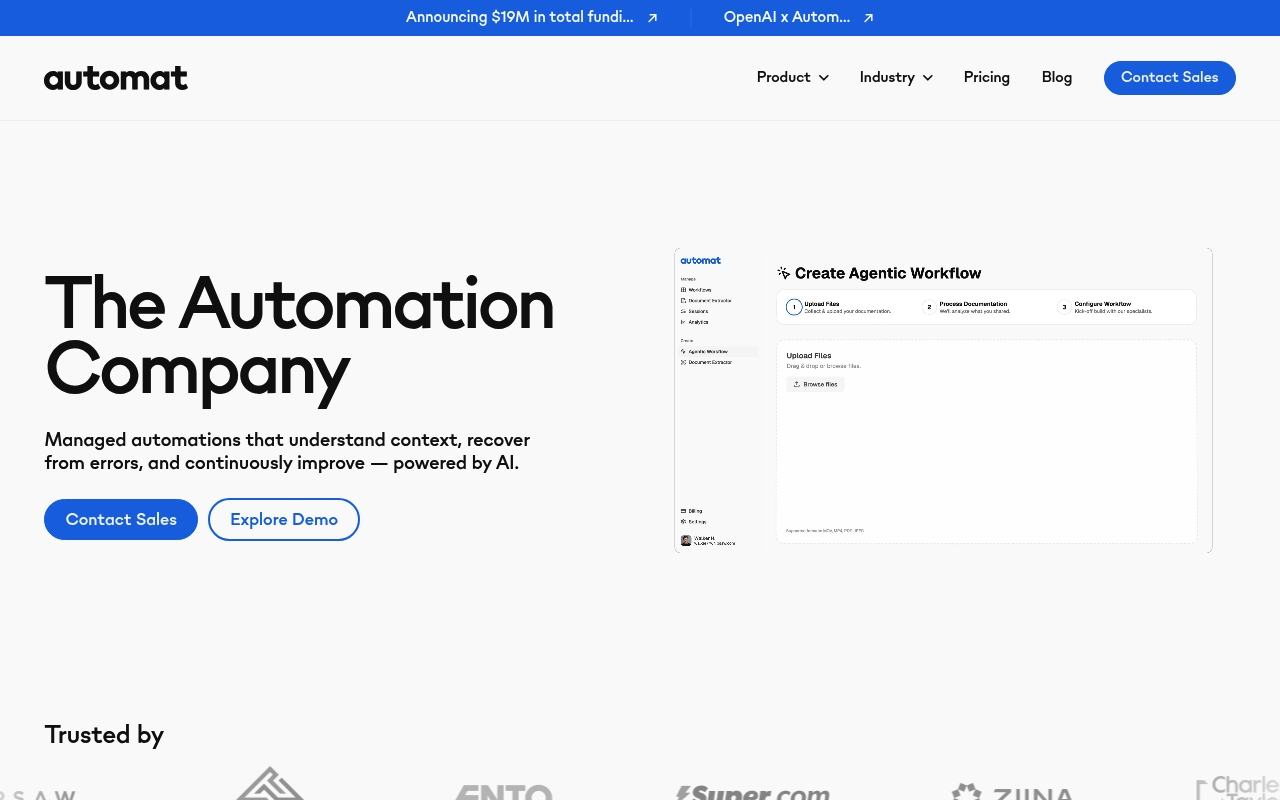
Task: Click the arrow icon beside OpenAI banner
Action: (x=868, y=18)
